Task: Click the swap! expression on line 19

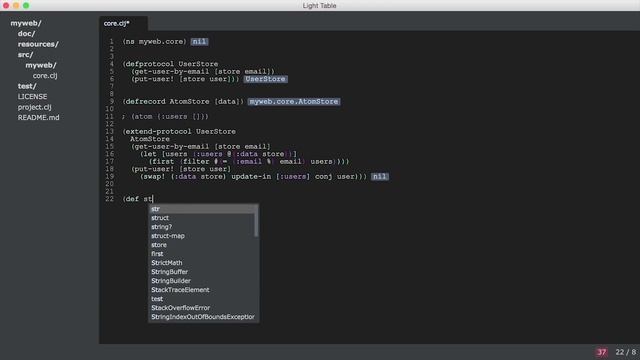Action: (253, 177)
